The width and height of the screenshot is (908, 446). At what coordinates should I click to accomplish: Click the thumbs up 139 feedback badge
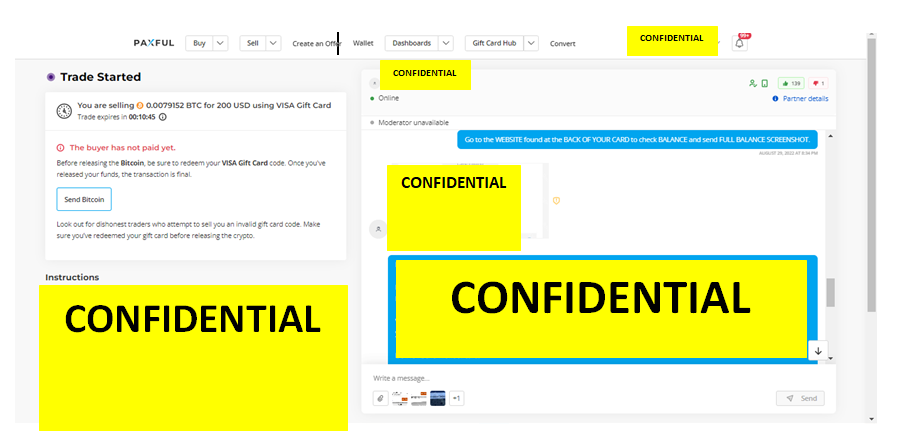[791, 83]
